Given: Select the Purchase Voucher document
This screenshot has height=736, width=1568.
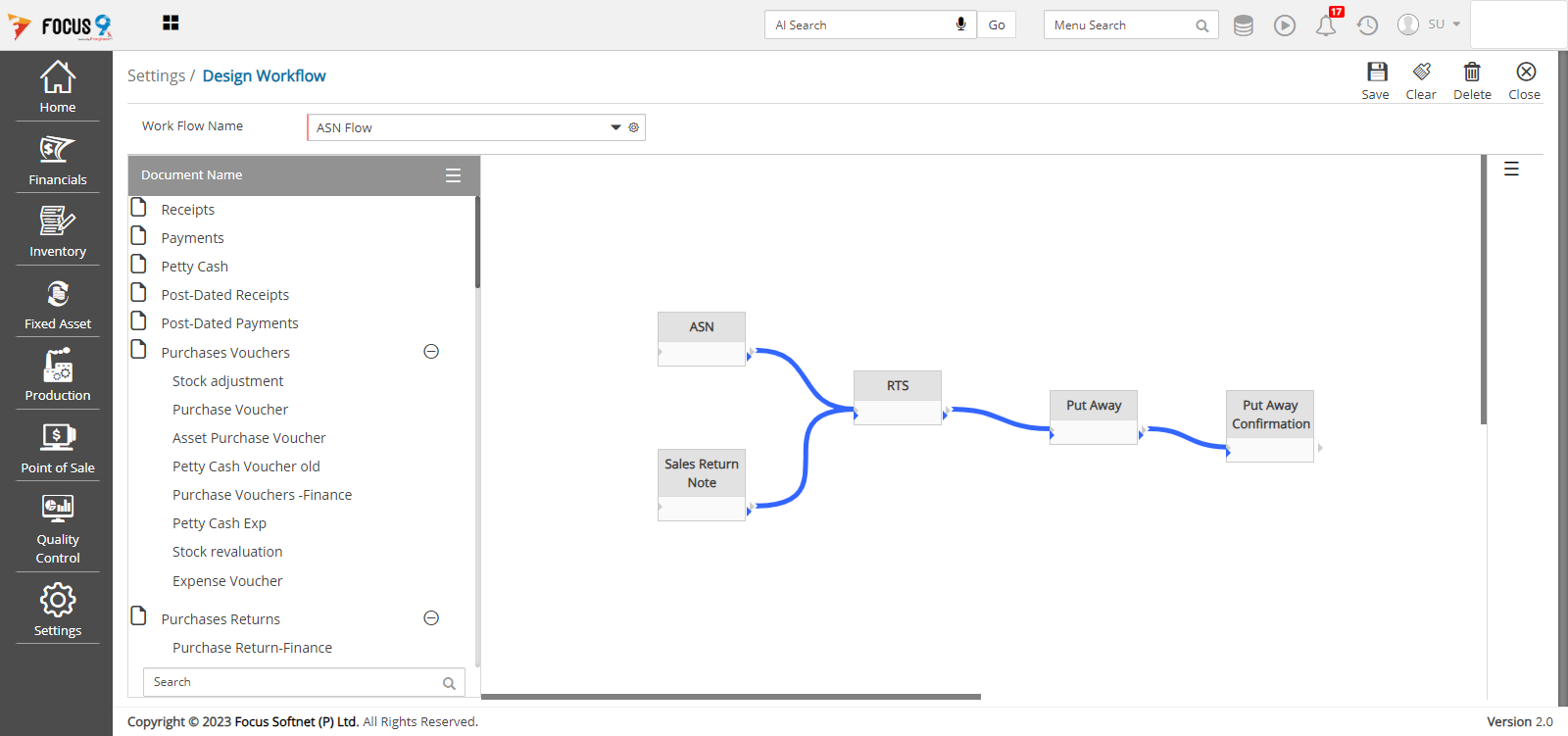Looking at the screenshot, I should (230, 410).
